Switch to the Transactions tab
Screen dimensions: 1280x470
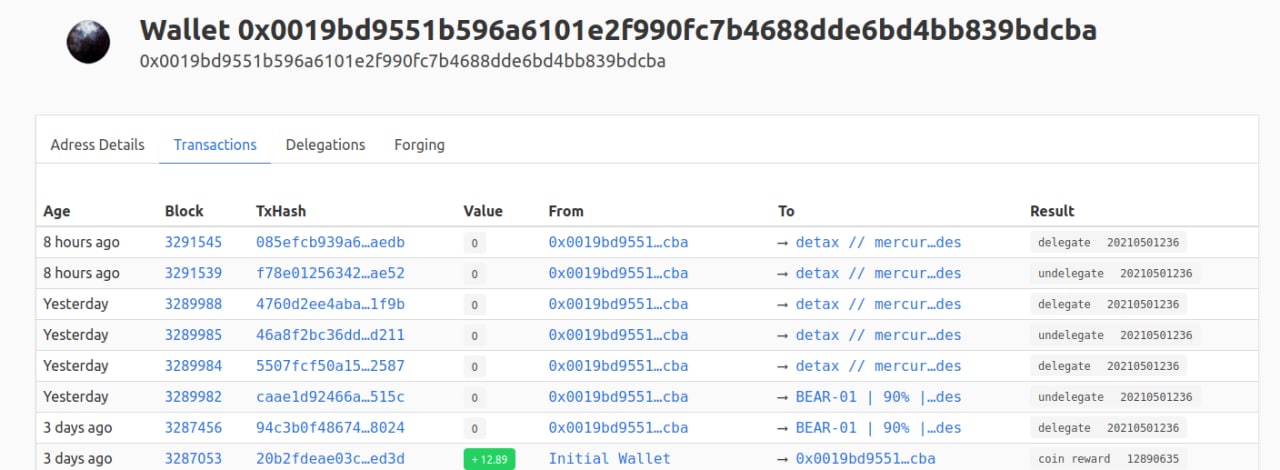tap(215, 145)
